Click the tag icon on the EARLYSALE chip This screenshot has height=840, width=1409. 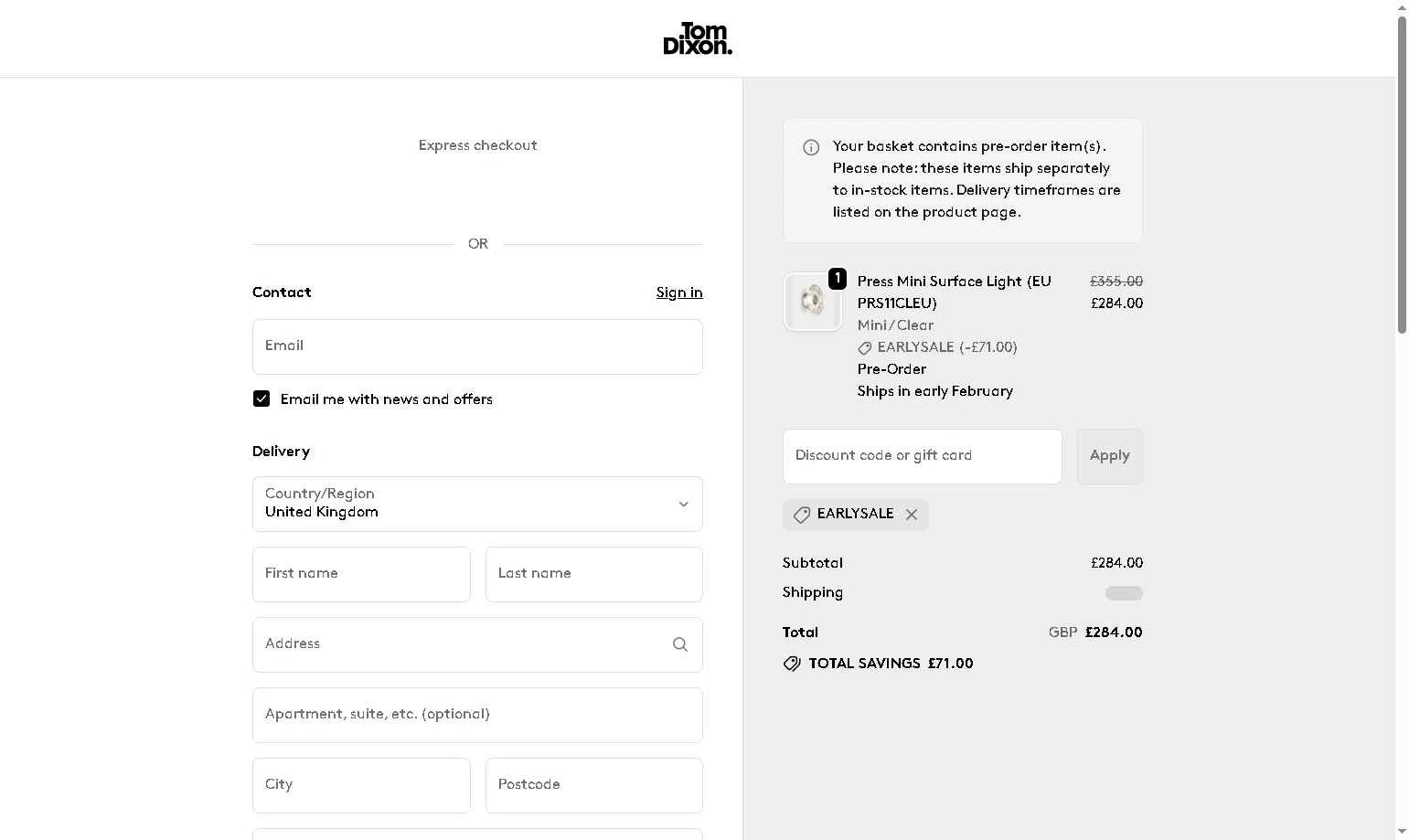pos(802,515)
